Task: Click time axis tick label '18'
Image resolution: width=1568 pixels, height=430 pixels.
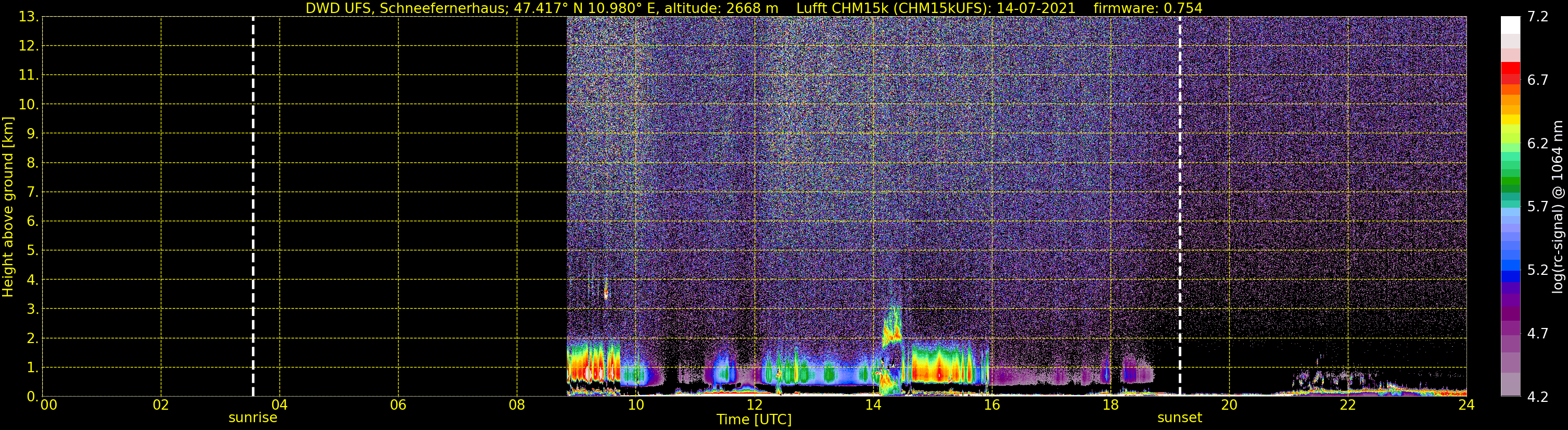Action: [x=1110, y=405]
